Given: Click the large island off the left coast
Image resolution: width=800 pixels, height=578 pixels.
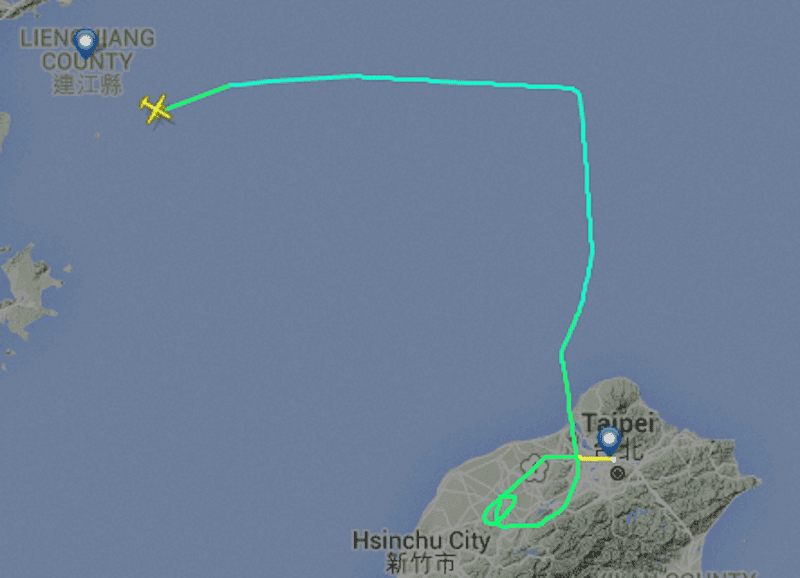Looking at the screenshot, I should coord(28,291).
